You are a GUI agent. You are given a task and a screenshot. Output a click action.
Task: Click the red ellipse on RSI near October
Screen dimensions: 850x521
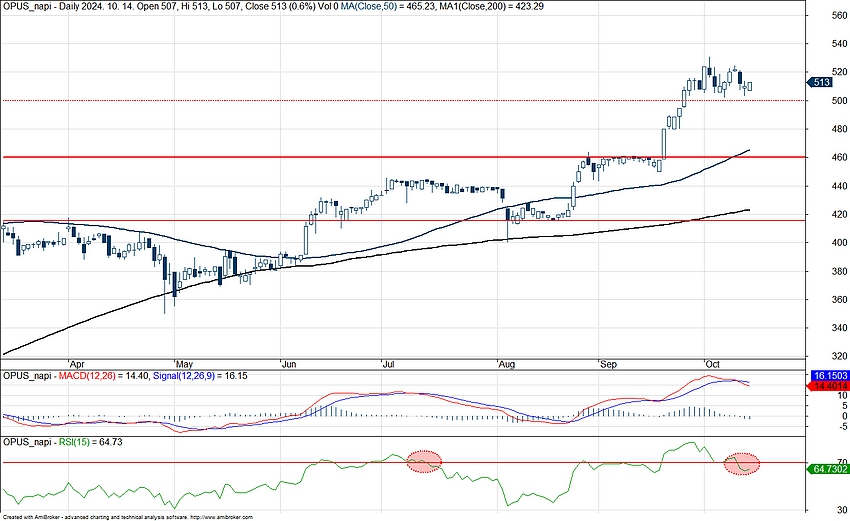pos(742,464)
